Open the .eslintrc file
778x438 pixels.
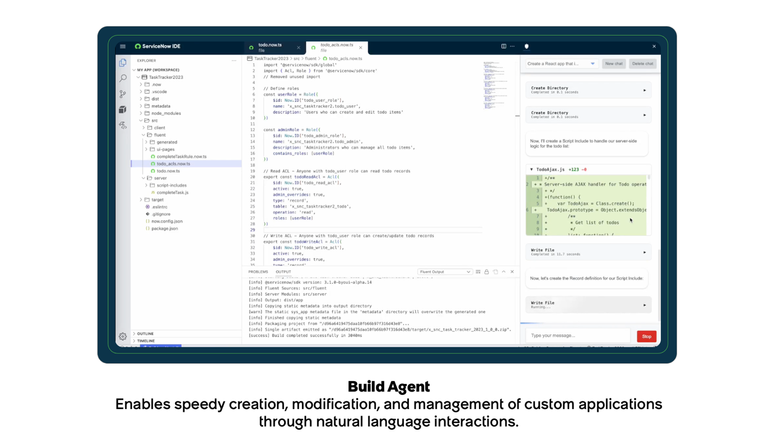tap(157, 207)
